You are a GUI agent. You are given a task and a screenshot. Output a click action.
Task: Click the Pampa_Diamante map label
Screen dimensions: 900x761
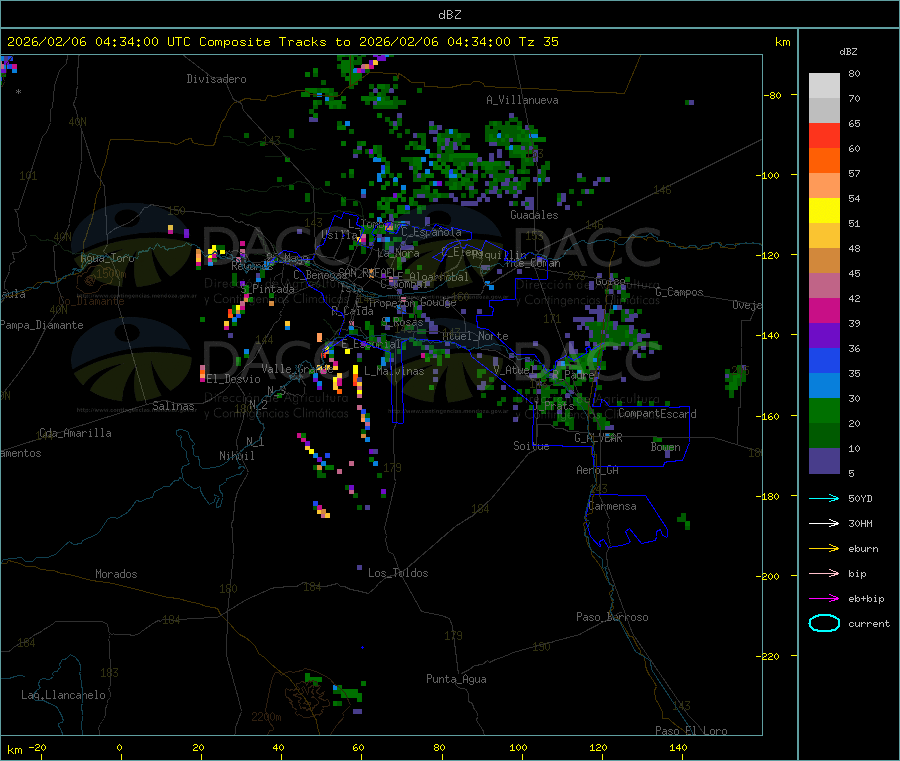41,325
